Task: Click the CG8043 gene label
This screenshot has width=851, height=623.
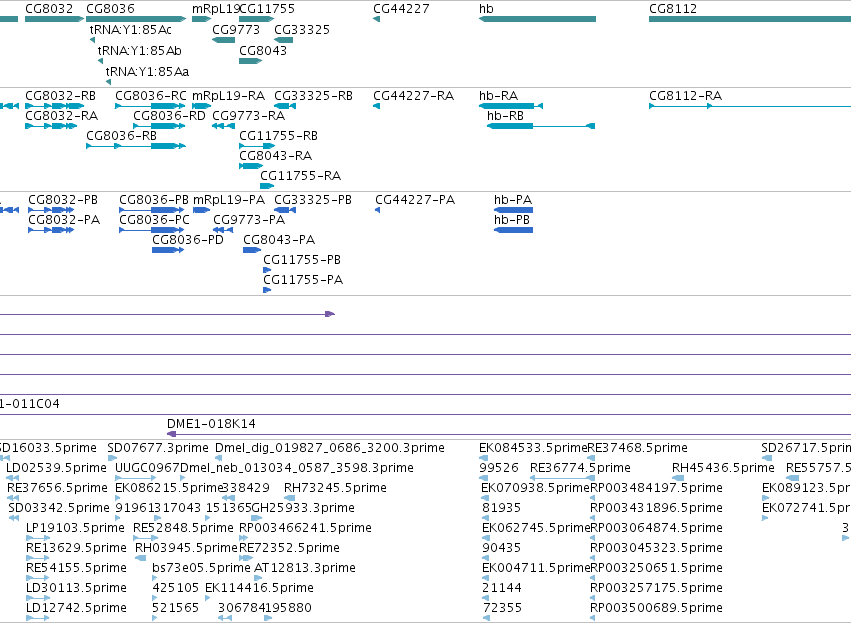Action: coord(263,51)
